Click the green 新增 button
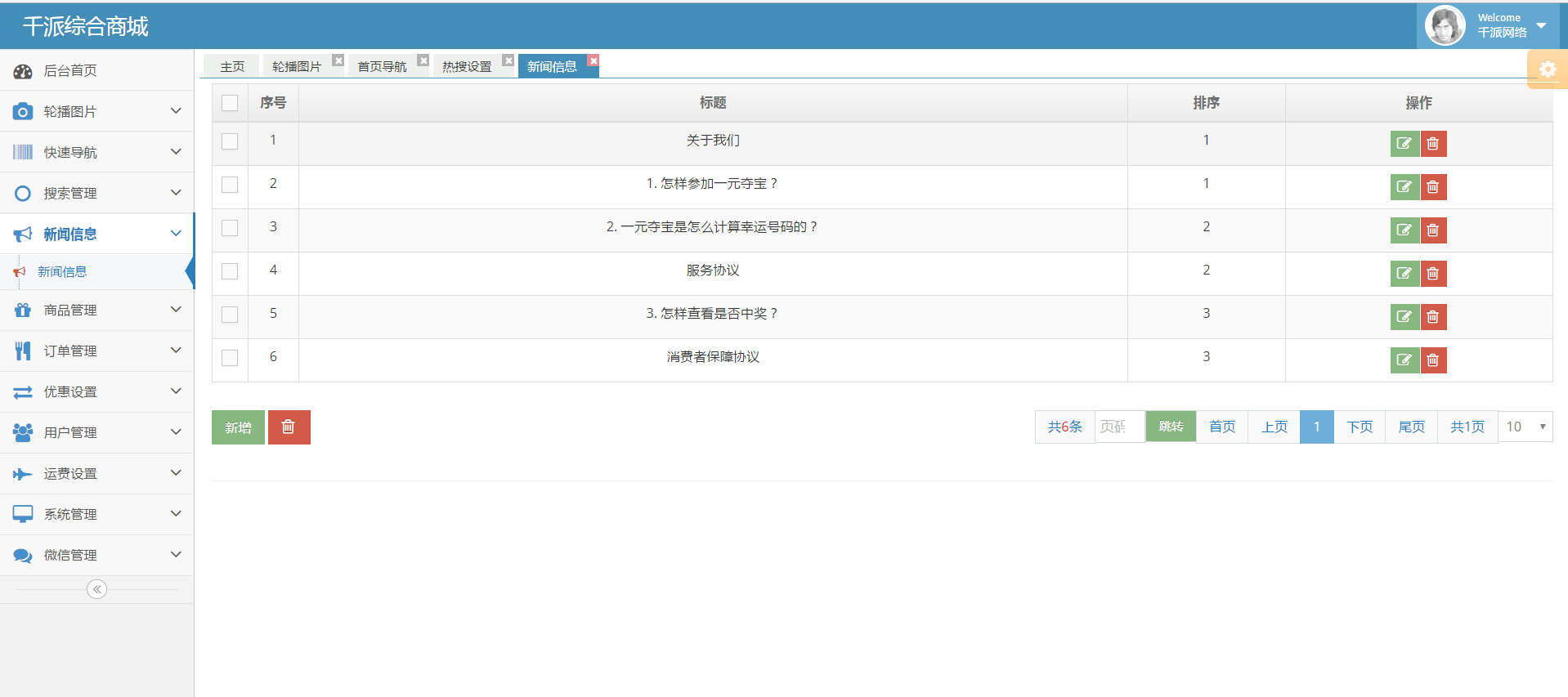Screen dimensions: 1568x697 tap(238, 427)
